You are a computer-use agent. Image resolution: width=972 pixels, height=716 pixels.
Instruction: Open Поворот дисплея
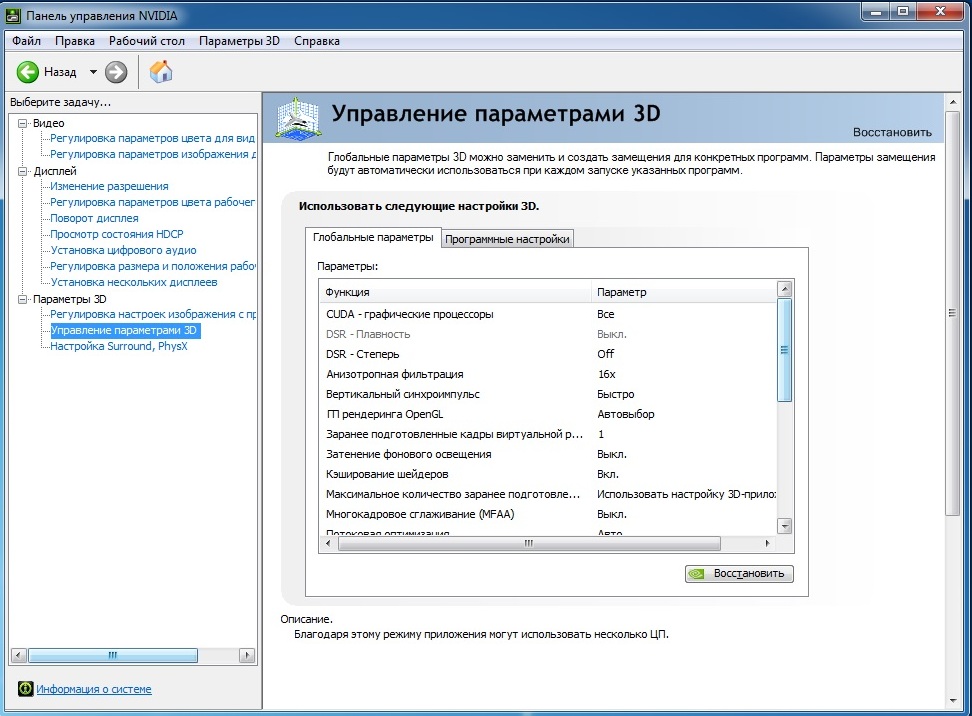tap(94, 218)
